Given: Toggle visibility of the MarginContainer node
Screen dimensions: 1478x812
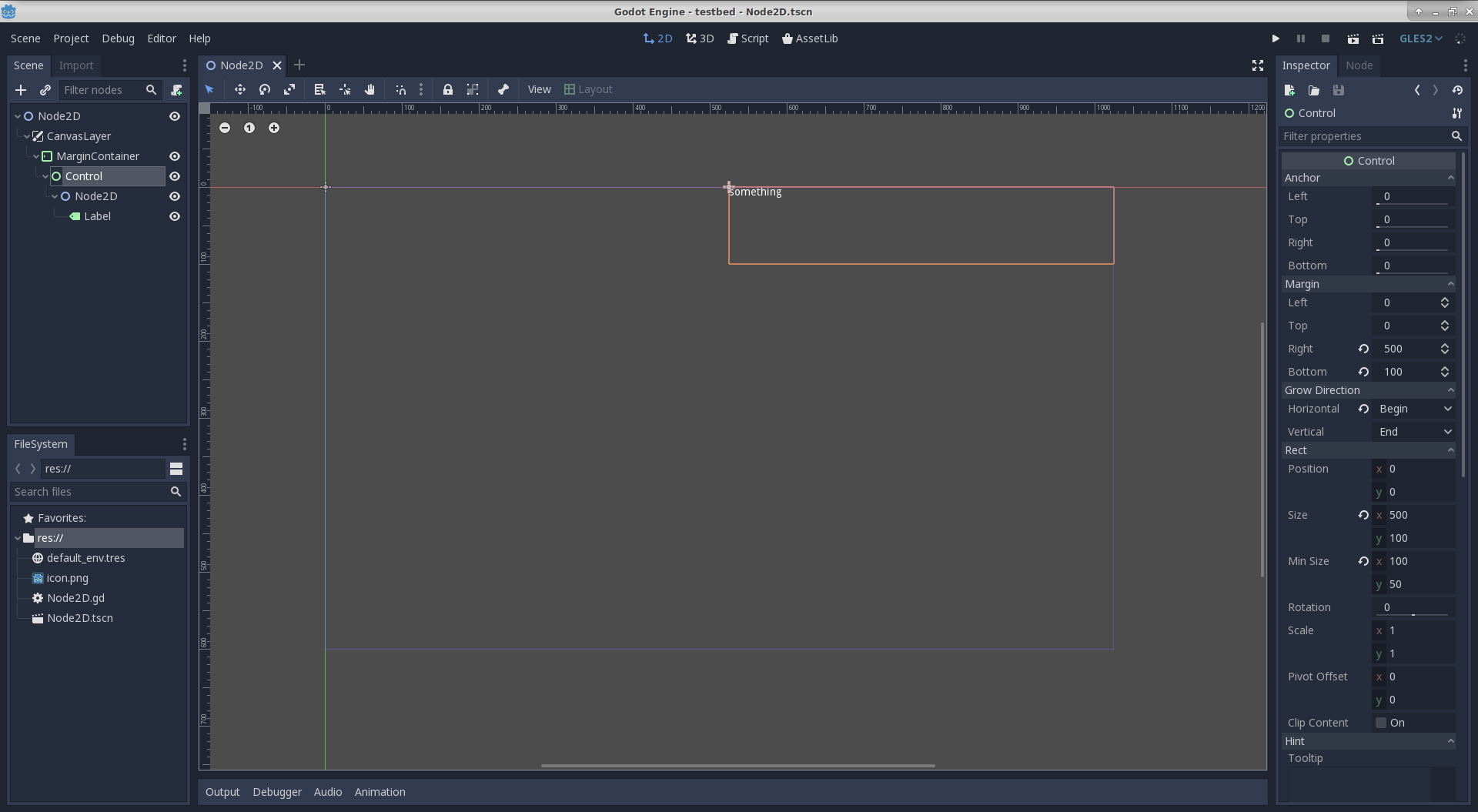Looking at the screenshot, I should 175,156.
